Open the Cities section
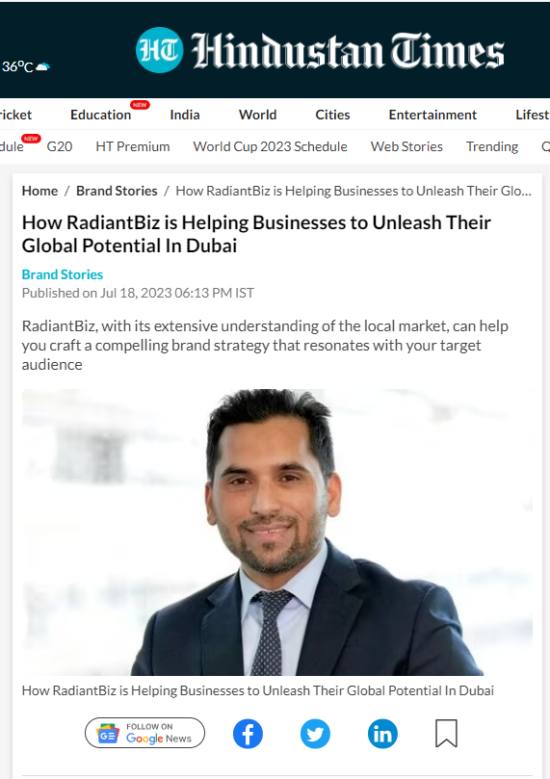The width and height of the screenshot is (550, 779). (x=332, y=115)
